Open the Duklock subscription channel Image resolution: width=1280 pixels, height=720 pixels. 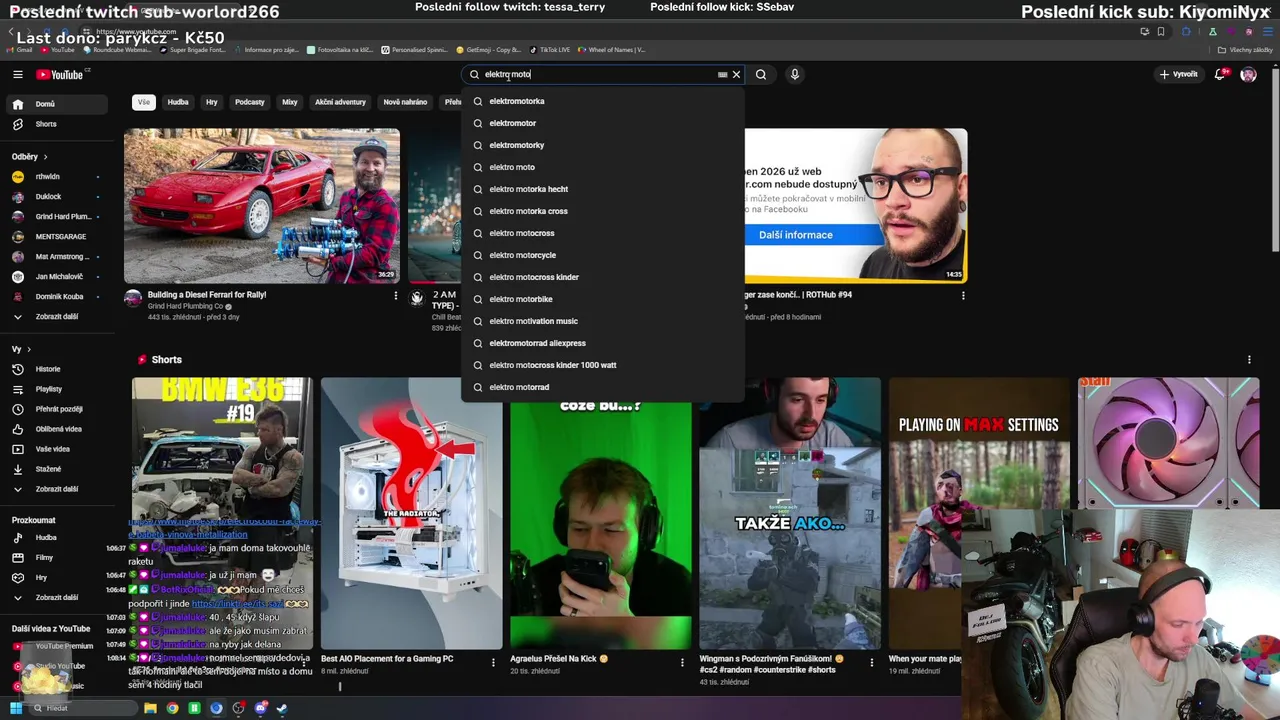pyautogui.click(x=58, y=197)
